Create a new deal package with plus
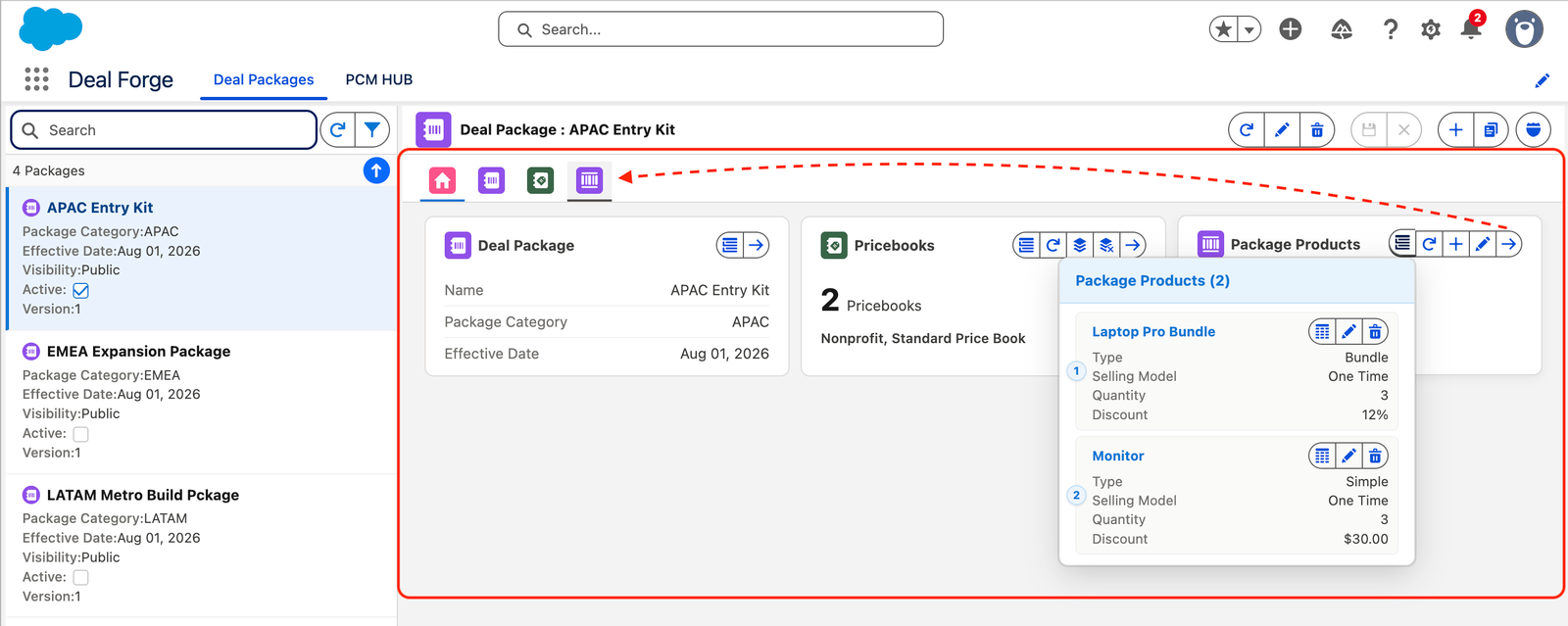 (x=1456, y=129)
